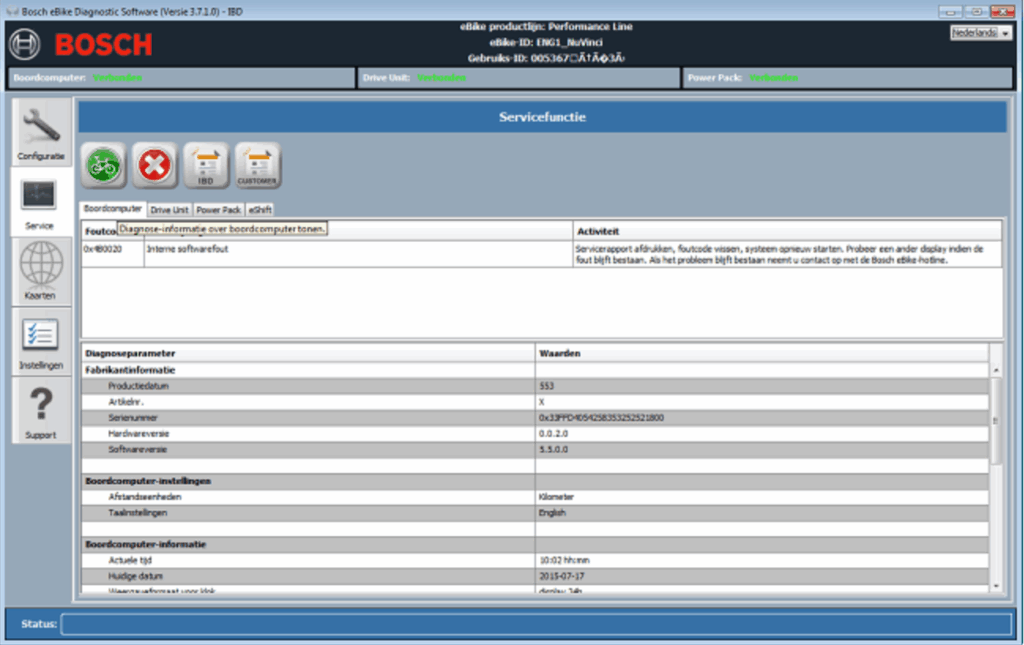Click the Bosch circular logo
The width and height of the screenshot is (1024, 645).
pos(25,44)
